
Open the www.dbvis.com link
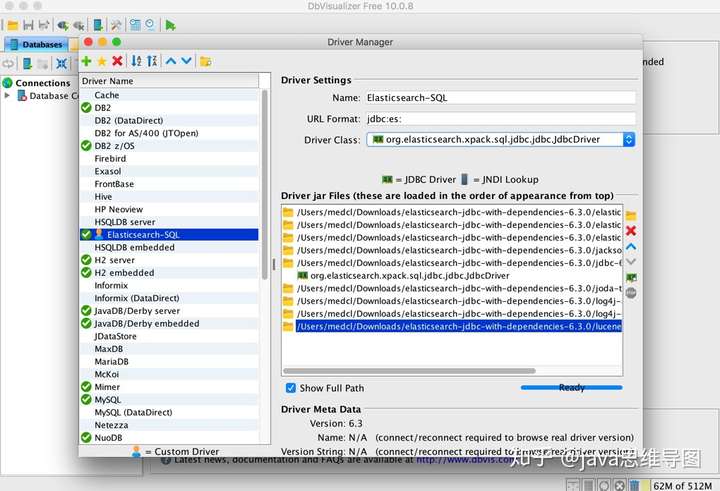(465, 460)
